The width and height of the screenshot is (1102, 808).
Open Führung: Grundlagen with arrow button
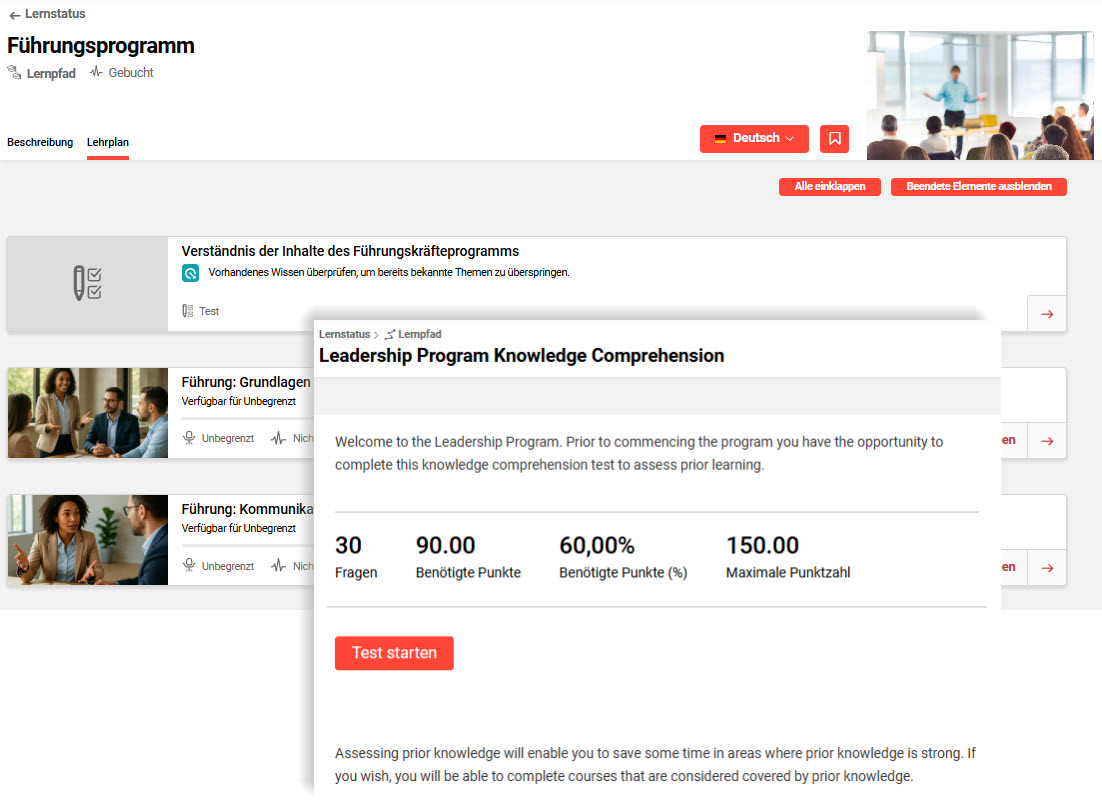1046,440
